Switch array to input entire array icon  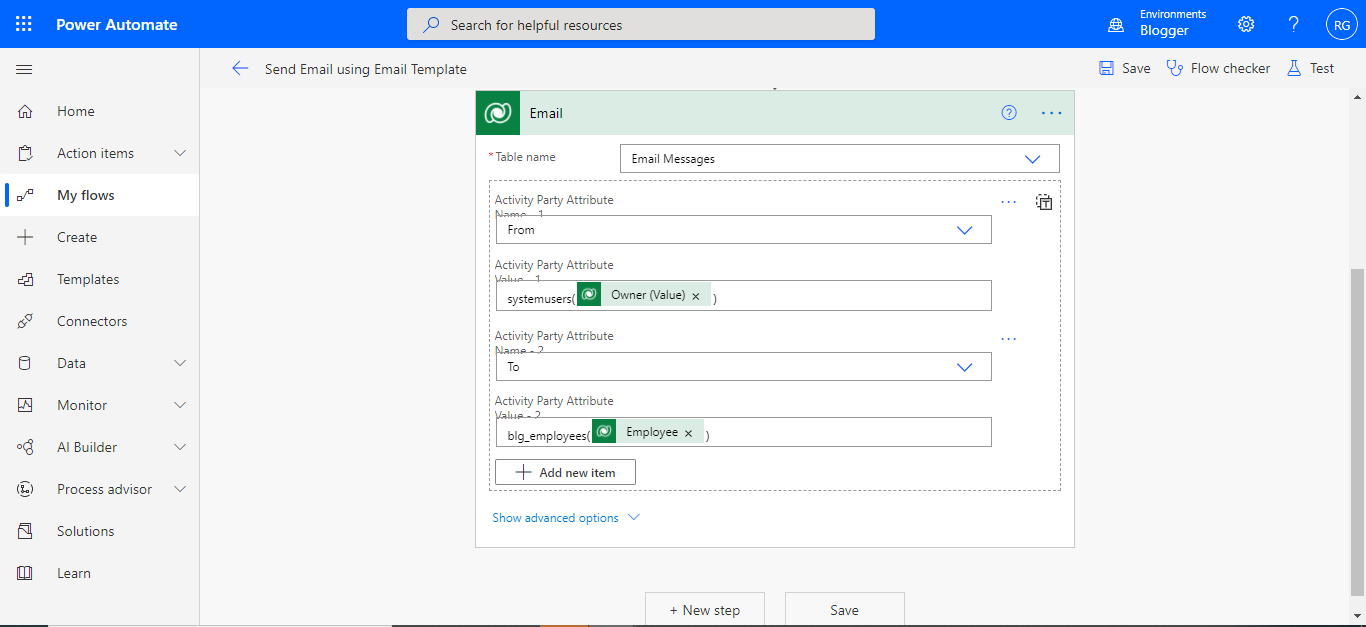[1044, 202]
